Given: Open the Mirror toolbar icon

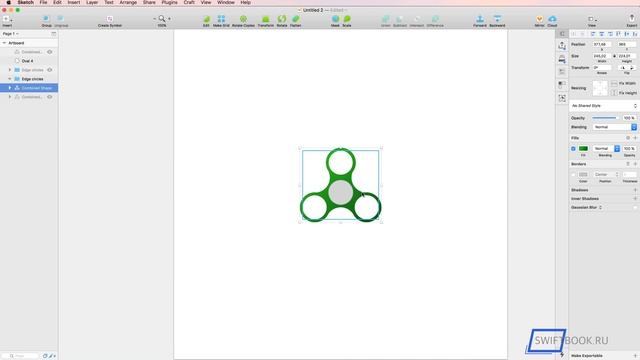Looking at the screenshot, I should [540, 19].
